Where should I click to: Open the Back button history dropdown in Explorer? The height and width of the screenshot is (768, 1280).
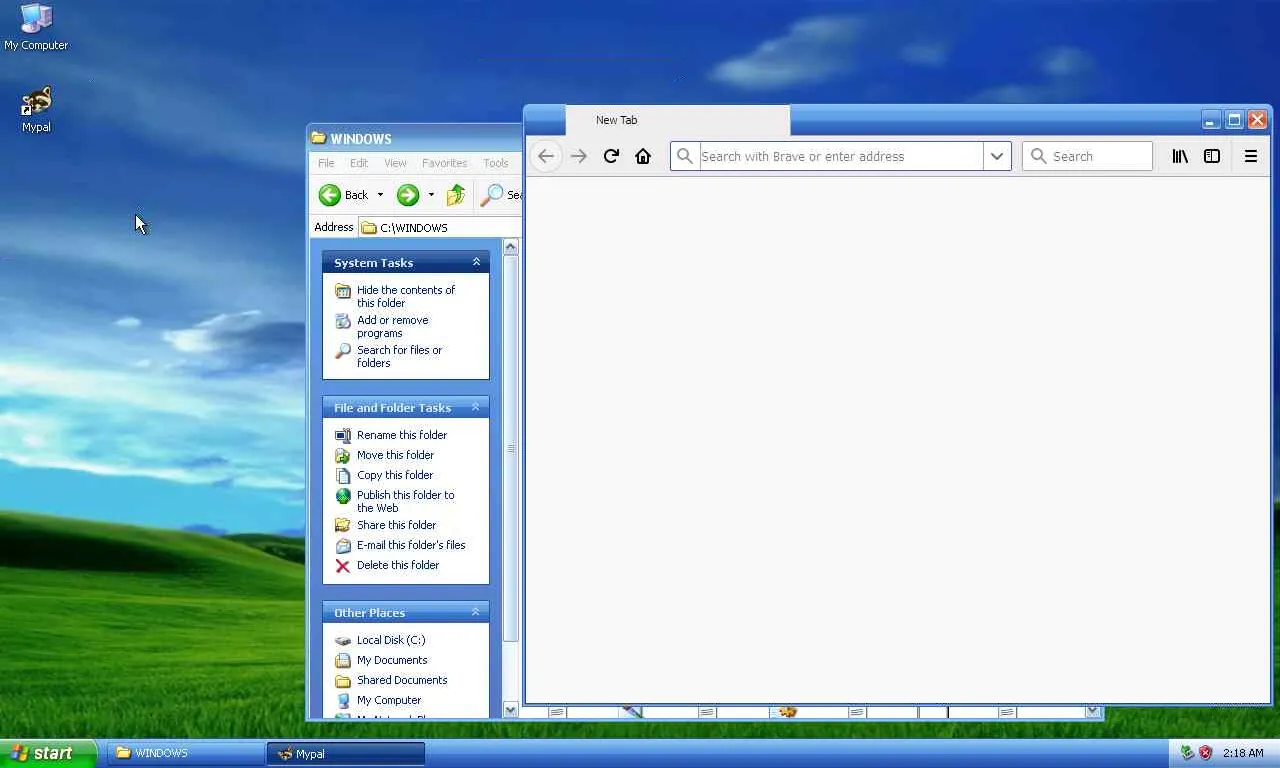(x=380, y=195)
